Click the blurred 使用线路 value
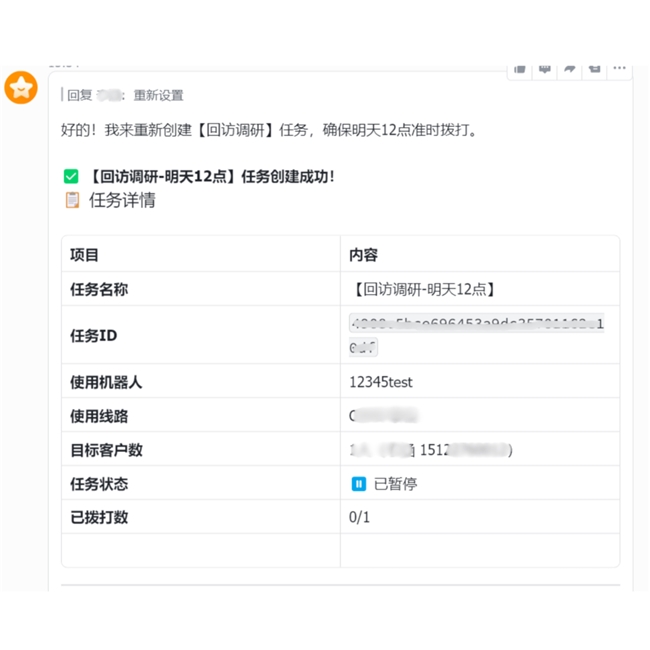 coord(383,416)
